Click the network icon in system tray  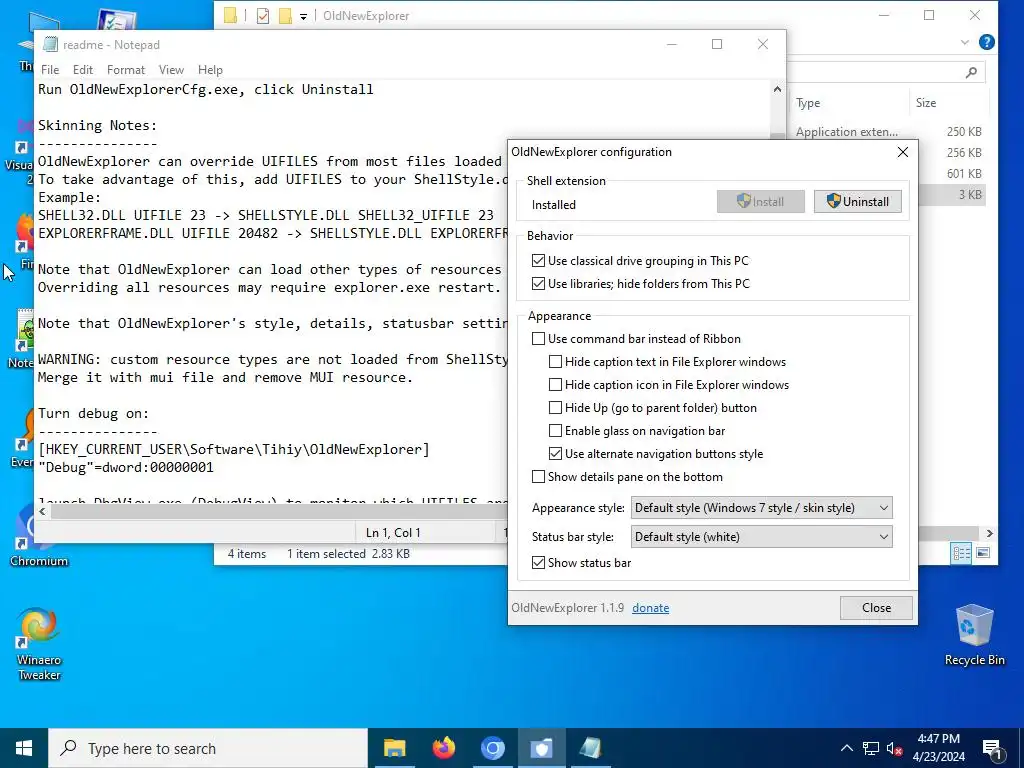tap(871, 748)
